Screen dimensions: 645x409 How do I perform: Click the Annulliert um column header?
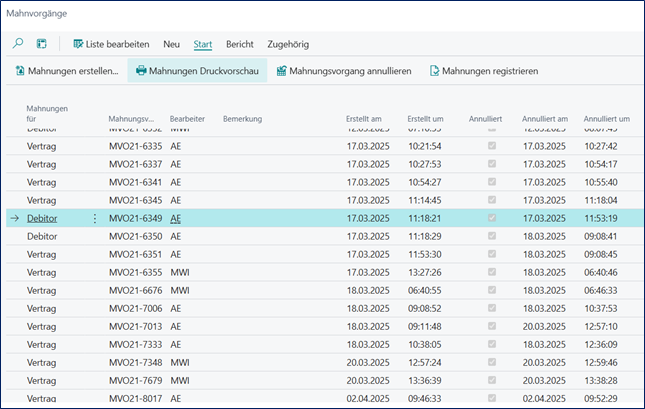click(x=607, y=119)
